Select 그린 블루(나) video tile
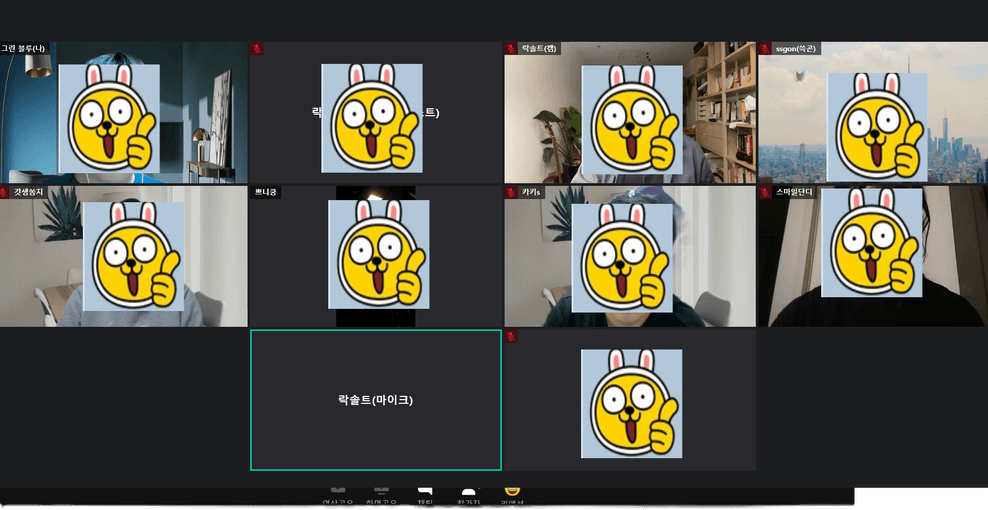The height and width of the screenshot is (510, 988). [x=124, y=113]
